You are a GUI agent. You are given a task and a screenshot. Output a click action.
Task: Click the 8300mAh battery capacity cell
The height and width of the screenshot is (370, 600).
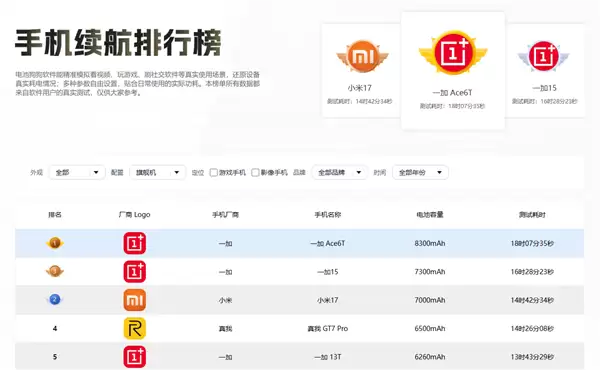430,243
